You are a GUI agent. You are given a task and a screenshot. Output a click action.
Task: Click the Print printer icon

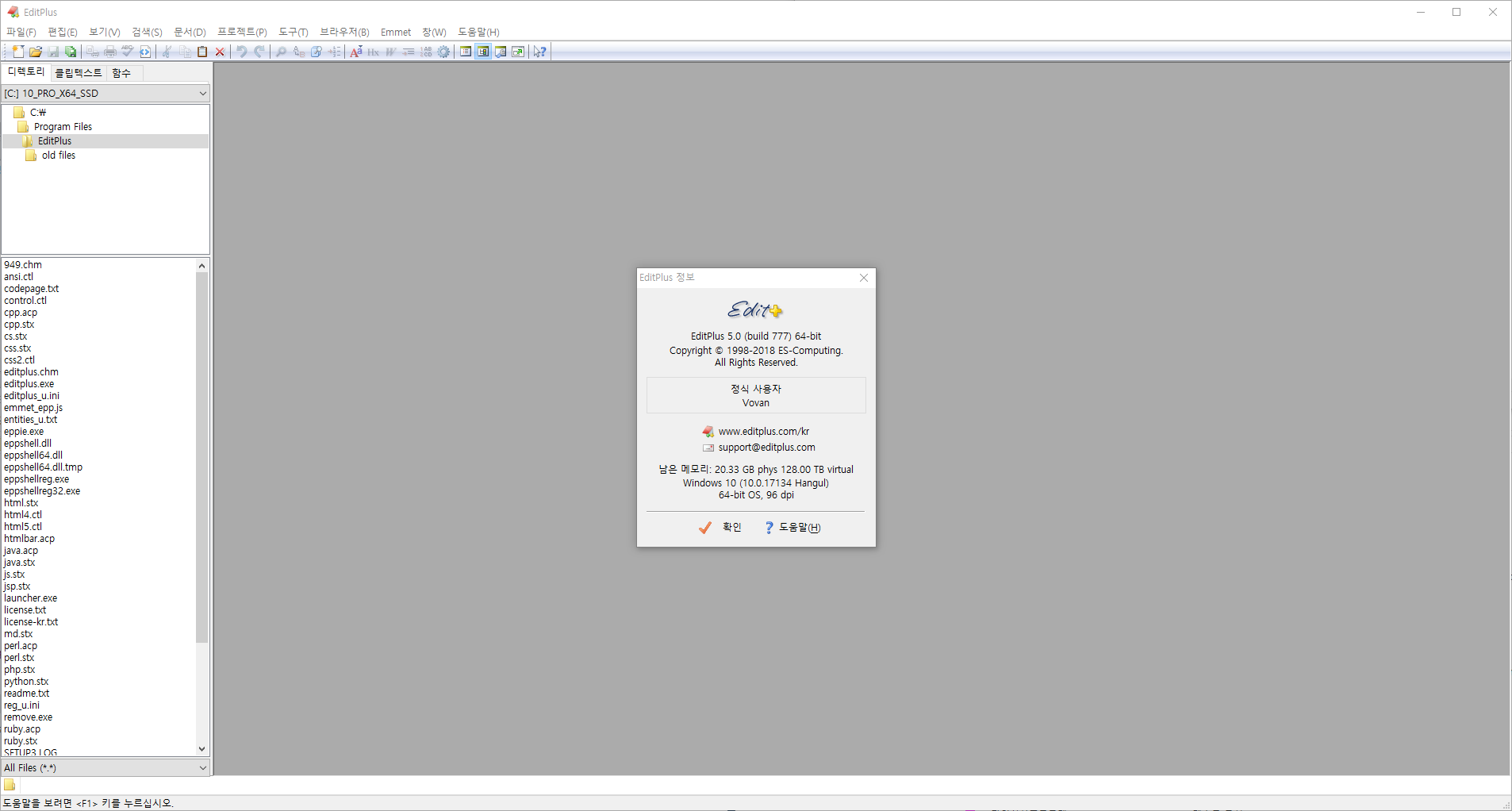click(110, 52)
